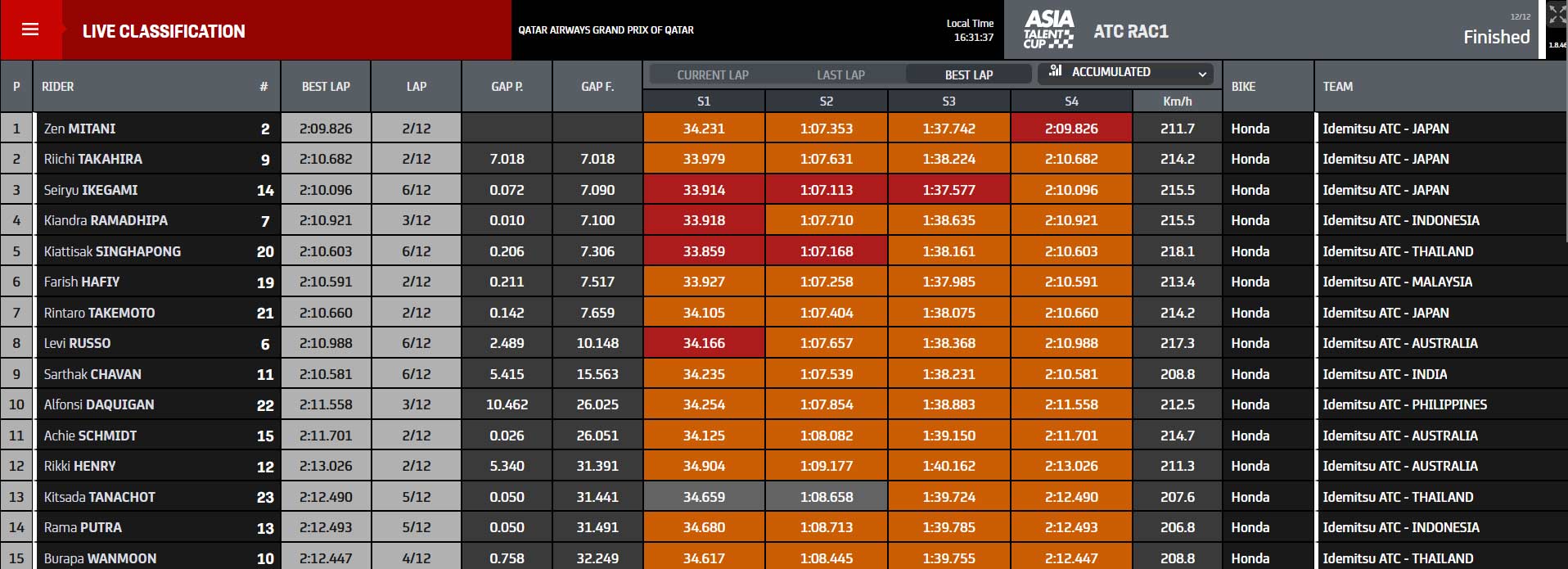The width and height of the screenshot is (1568, 569).
Task: Select rider Levi Russo
Action: (x=78, y=343)
